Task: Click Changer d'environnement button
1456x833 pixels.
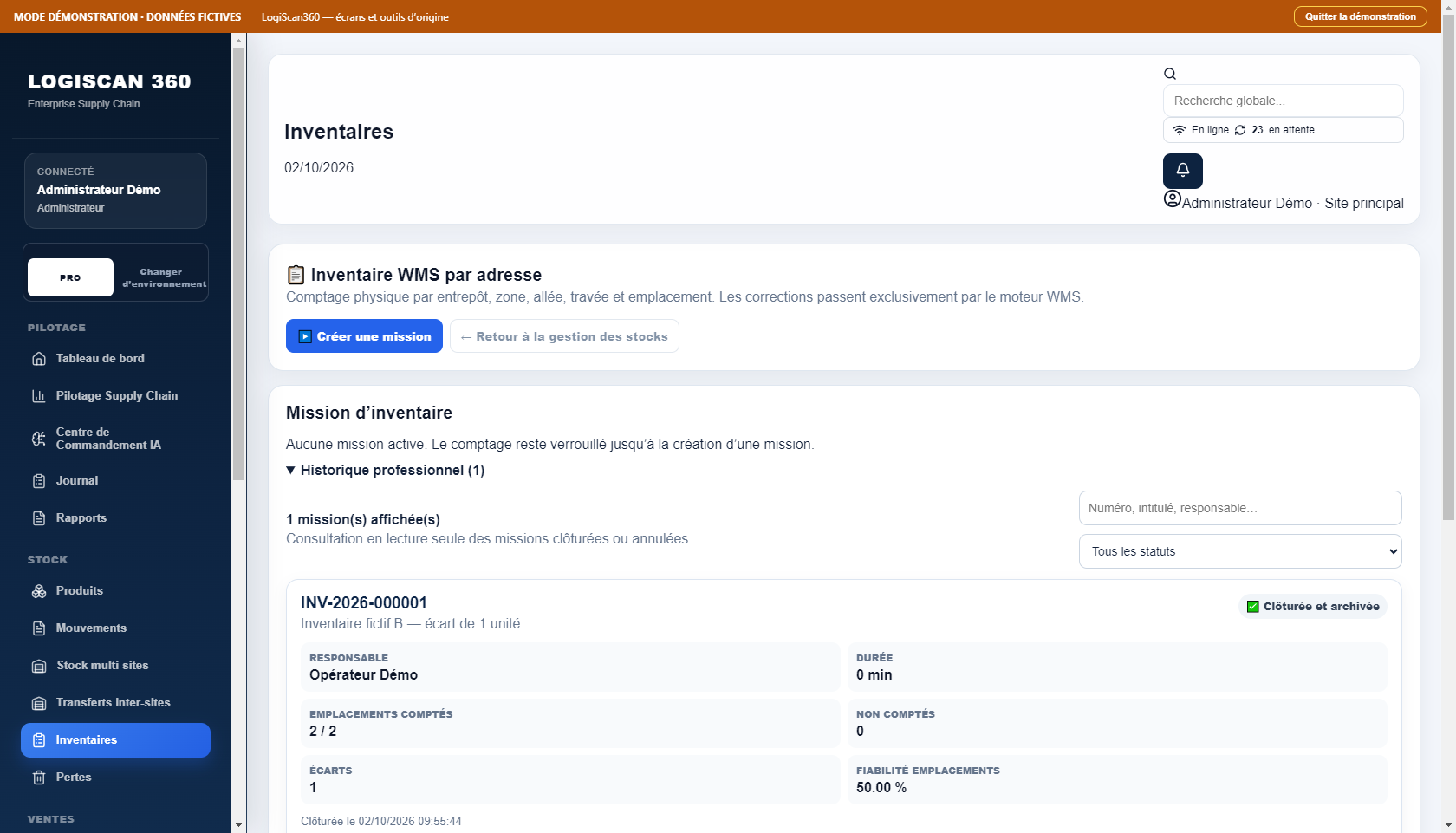Action: point(164,277)
